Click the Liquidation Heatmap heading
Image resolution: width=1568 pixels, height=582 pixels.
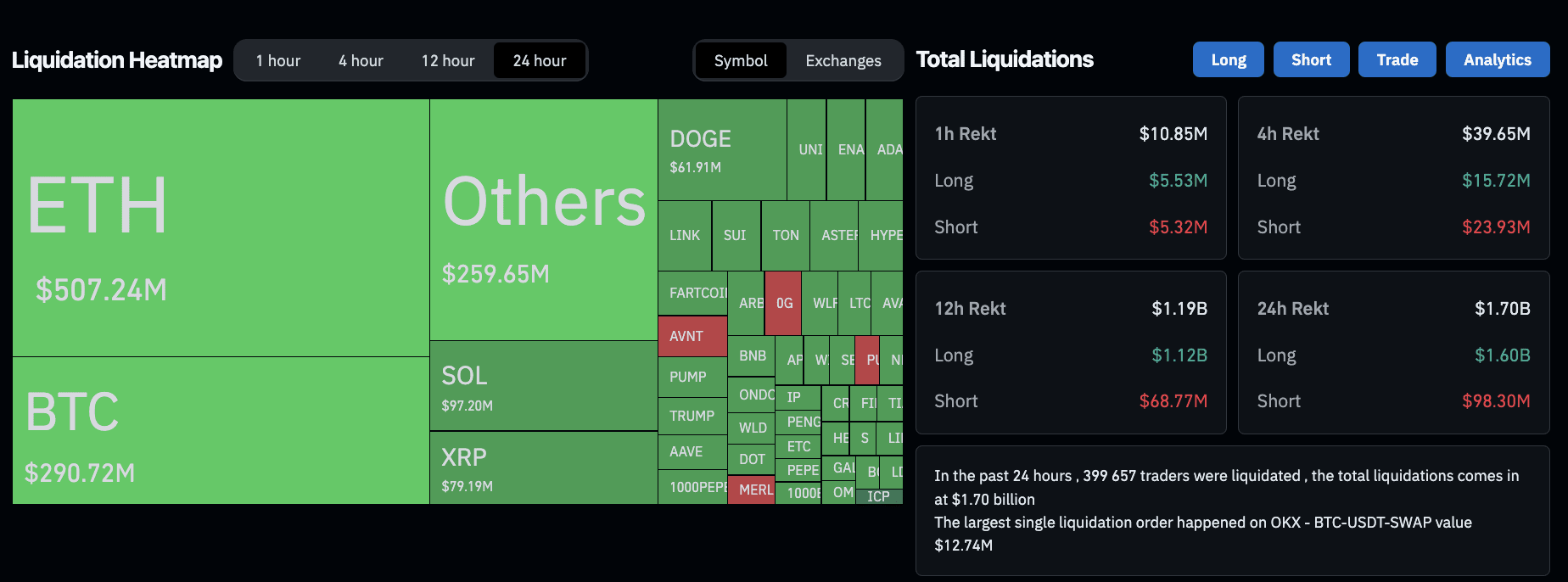pos(117,60)
